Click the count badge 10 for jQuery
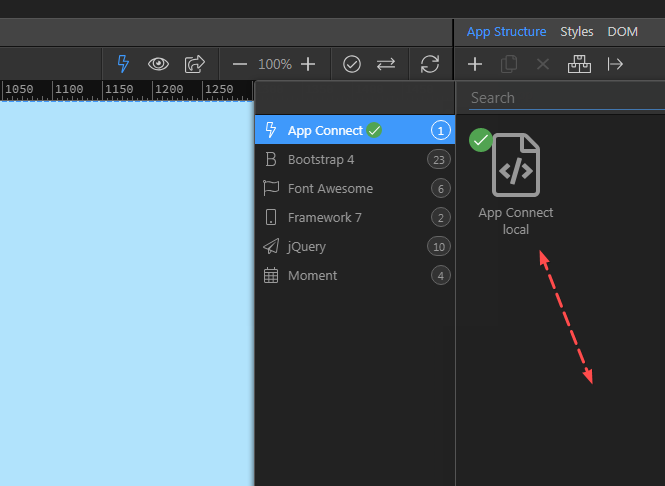 [x=439, y=247]
